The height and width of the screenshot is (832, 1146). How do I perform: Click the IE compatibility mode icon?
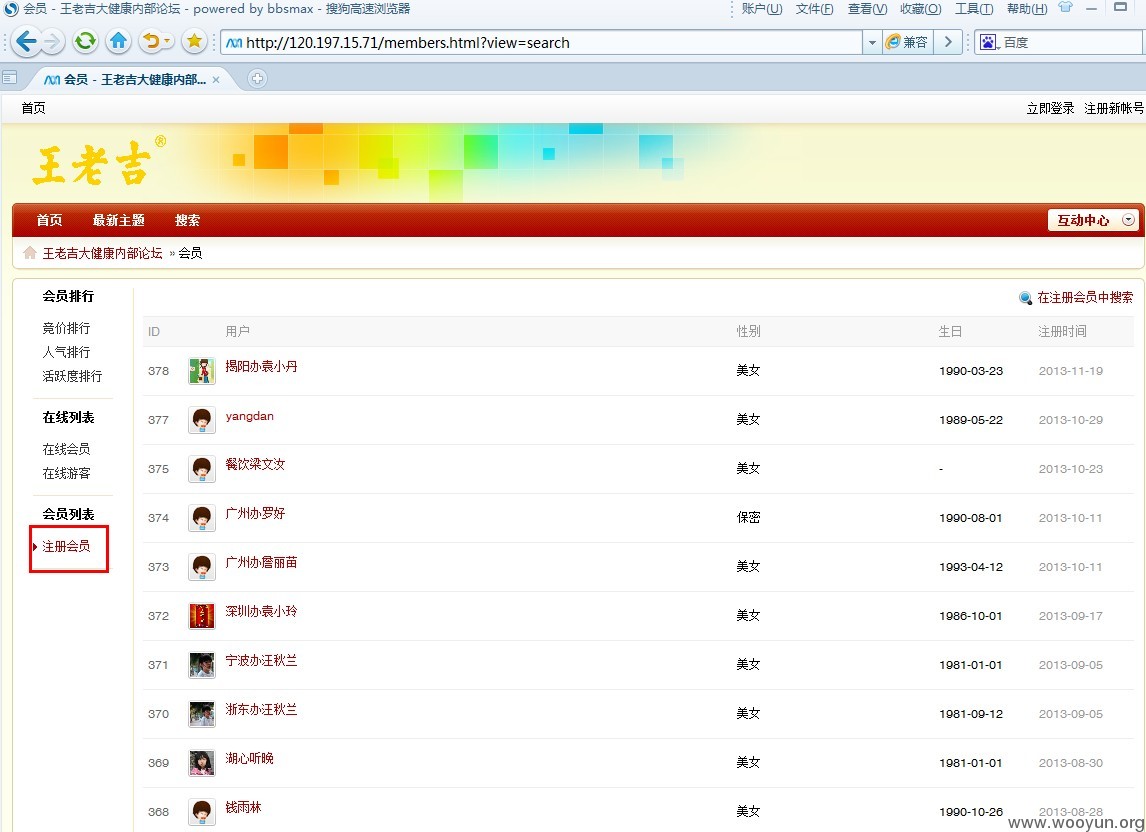893,42
